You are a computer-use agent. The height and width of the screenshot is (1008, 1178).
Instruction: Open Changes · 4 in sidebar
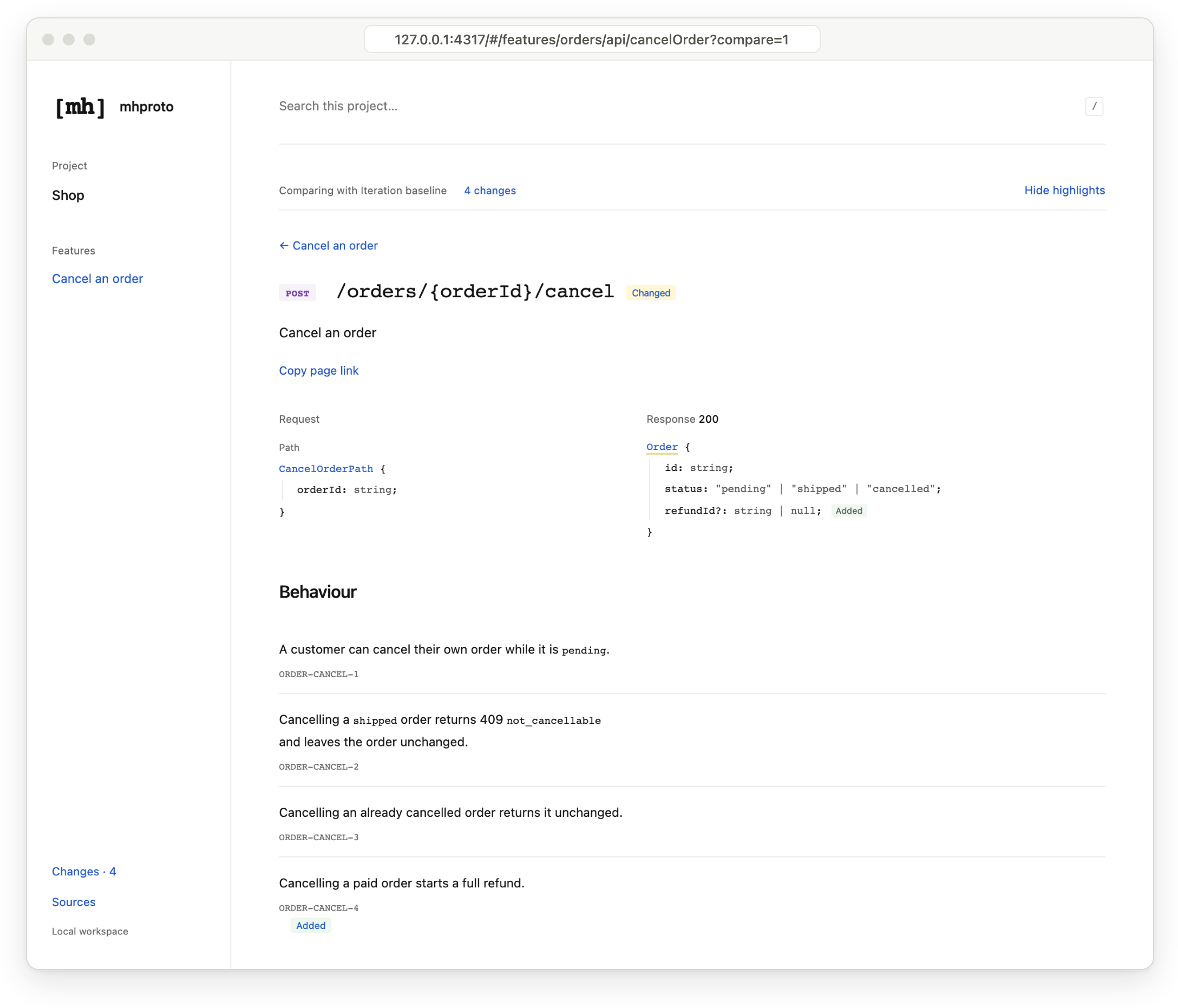[x=83, y=872]
